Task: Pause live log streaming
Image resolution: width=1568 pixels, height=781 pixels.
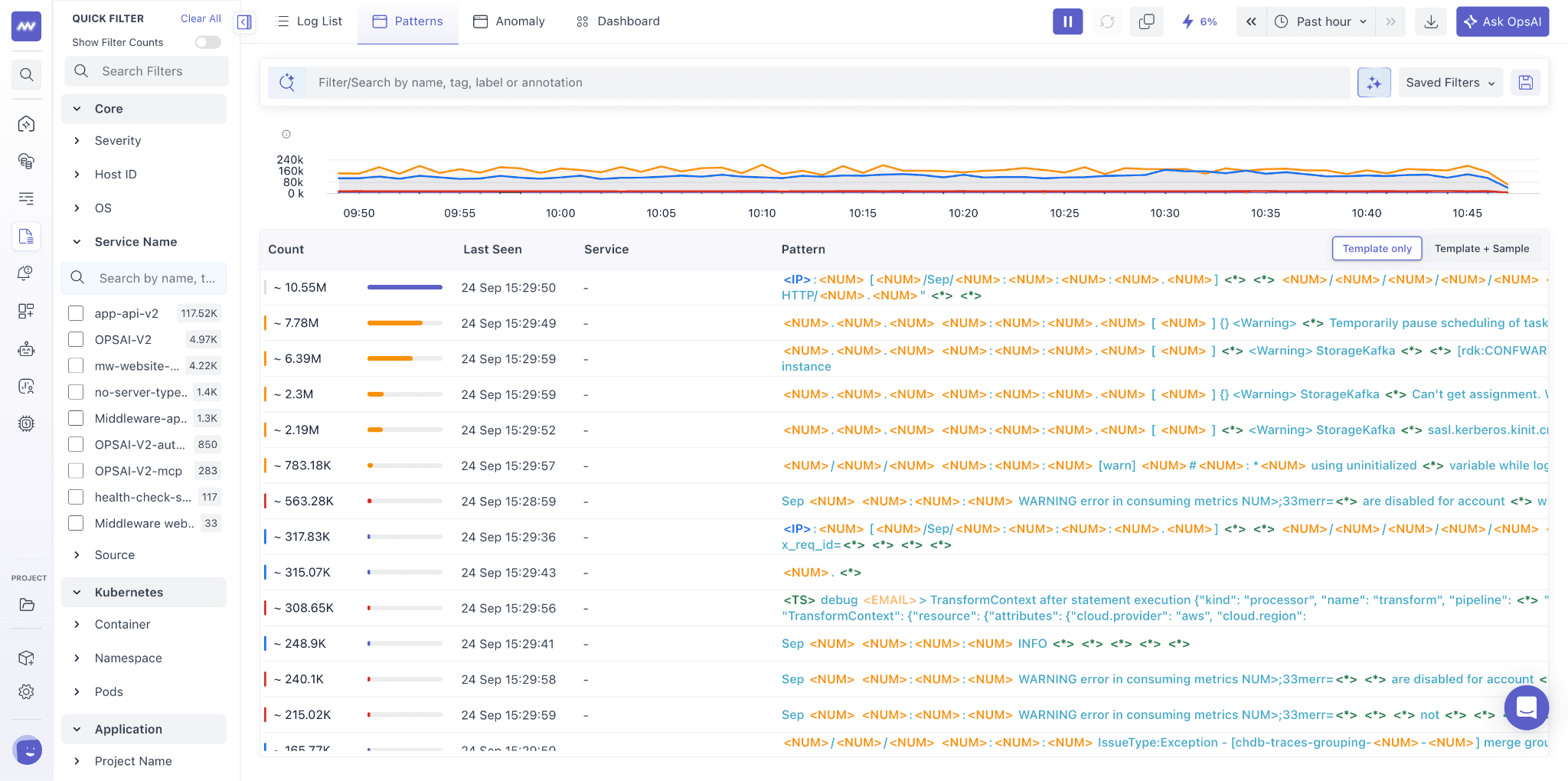Action: pos(1067,21)
